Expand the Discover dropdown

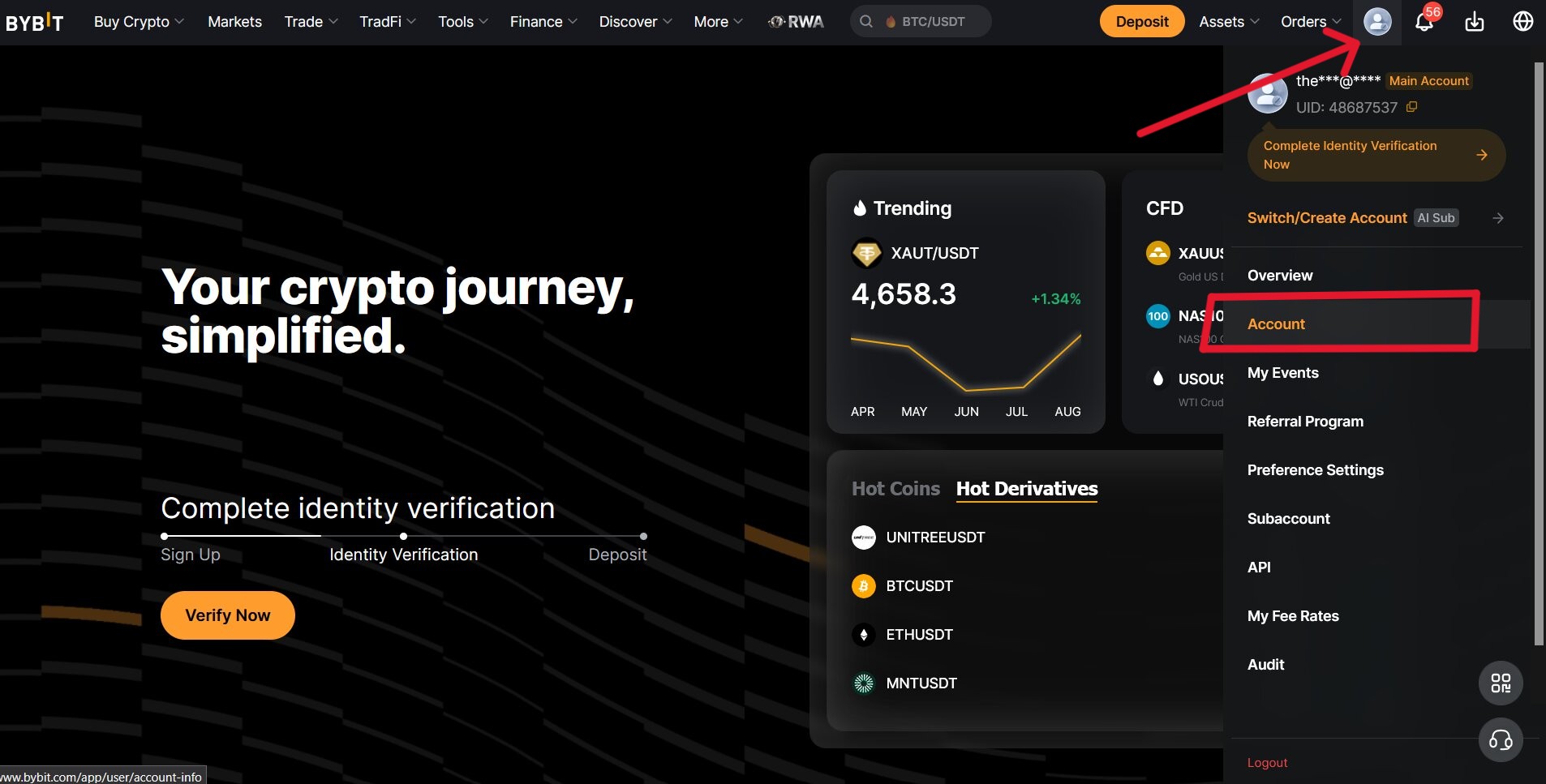pos(635,22)
